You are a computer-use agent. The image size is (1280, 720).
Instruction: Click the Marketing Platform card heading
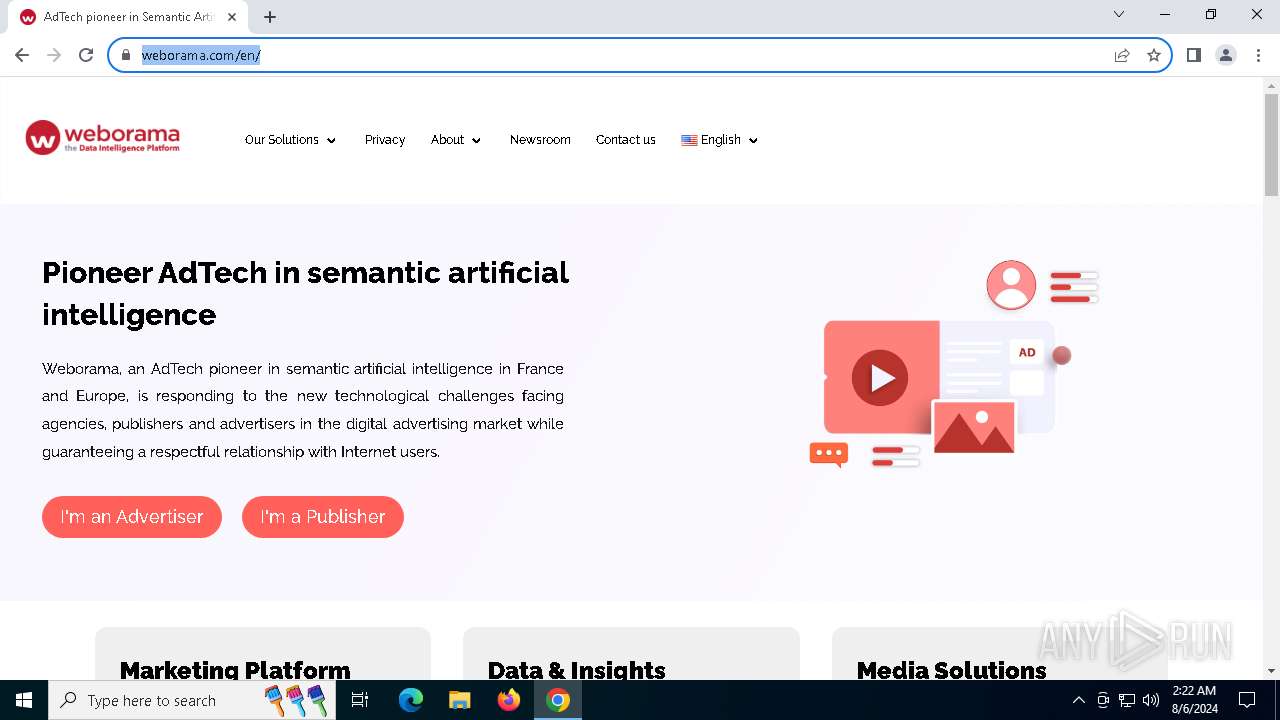pyautogui.click(x=235, y=670)
